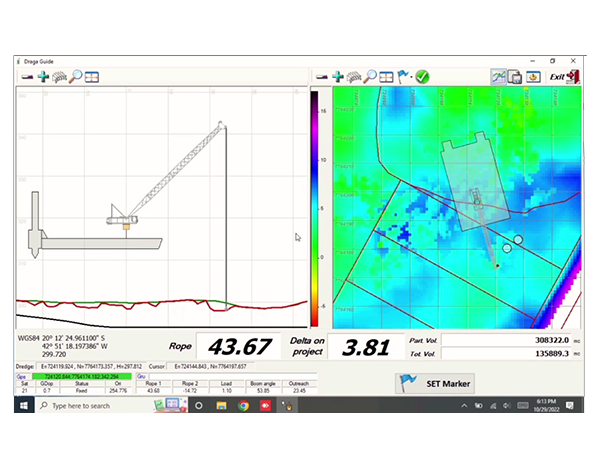The height and width of the screenshot is (468, 600).
Task: Click the Exit button
Action: tap(565, 77)
